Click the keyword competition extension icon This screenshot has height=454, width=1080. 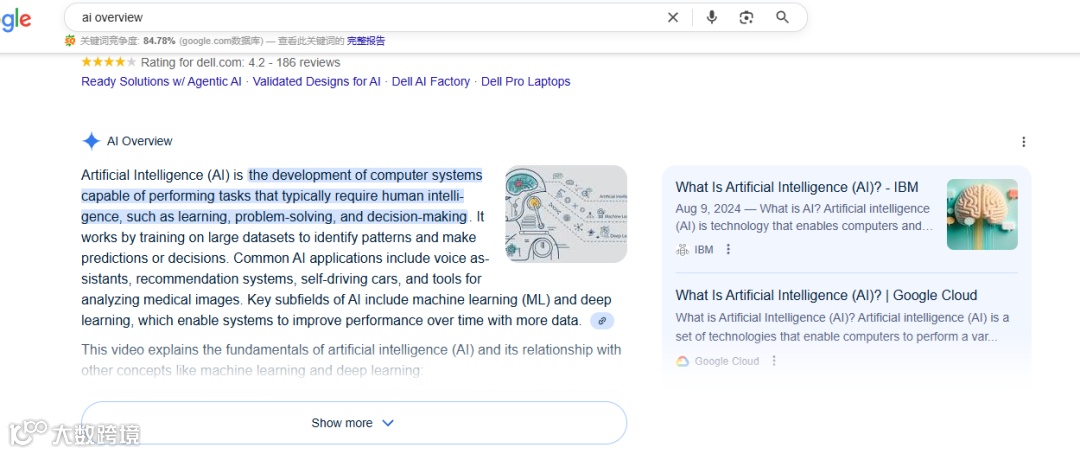(70, 41)
